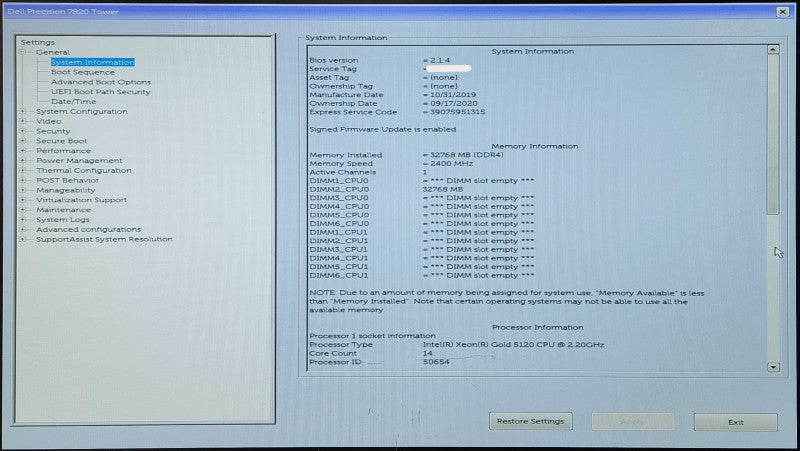Select System Information in the tree
Screen dimensions: 800x451
(92, 62)
